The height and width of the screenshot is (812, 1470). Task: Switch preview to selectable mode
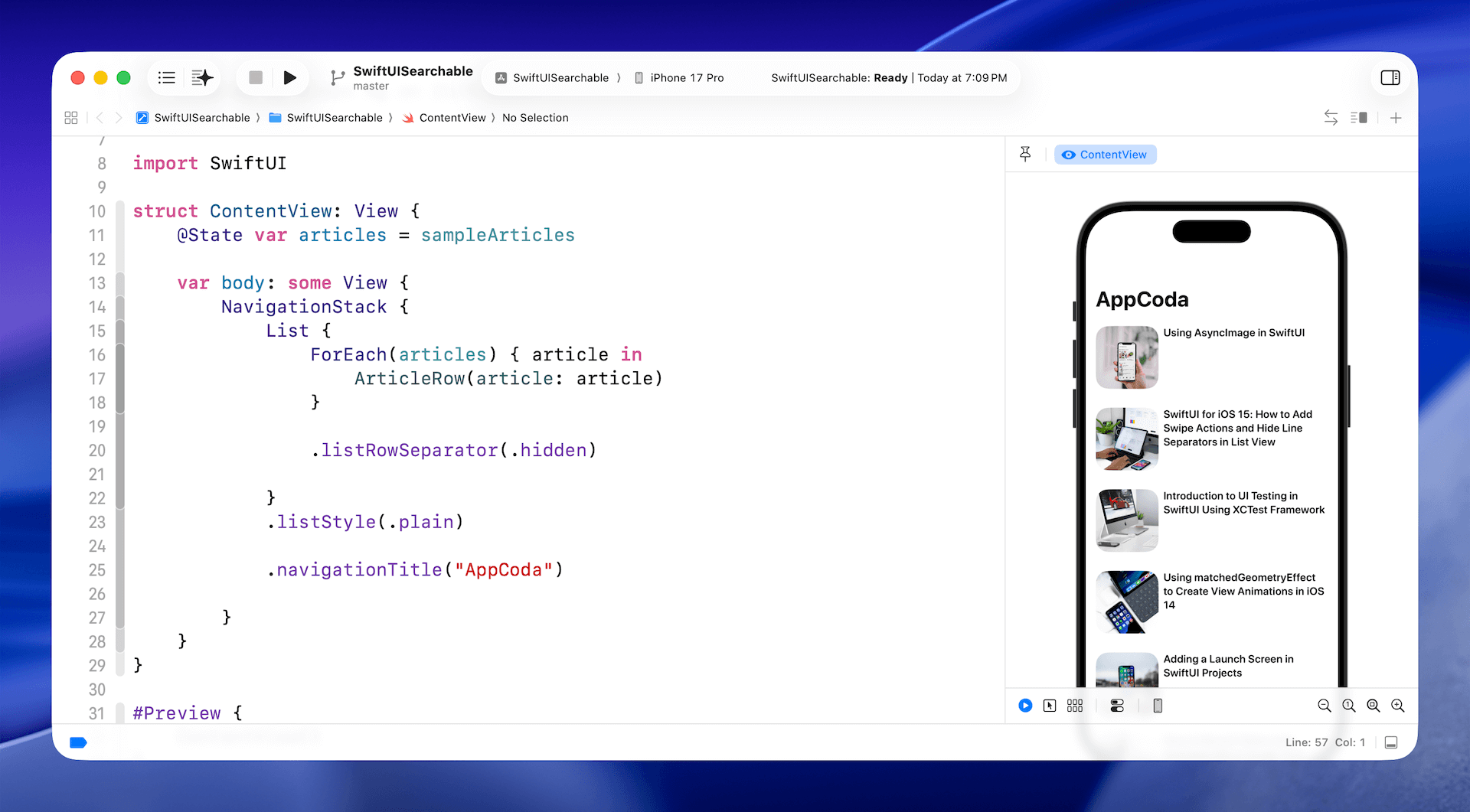coord(1050,706)
